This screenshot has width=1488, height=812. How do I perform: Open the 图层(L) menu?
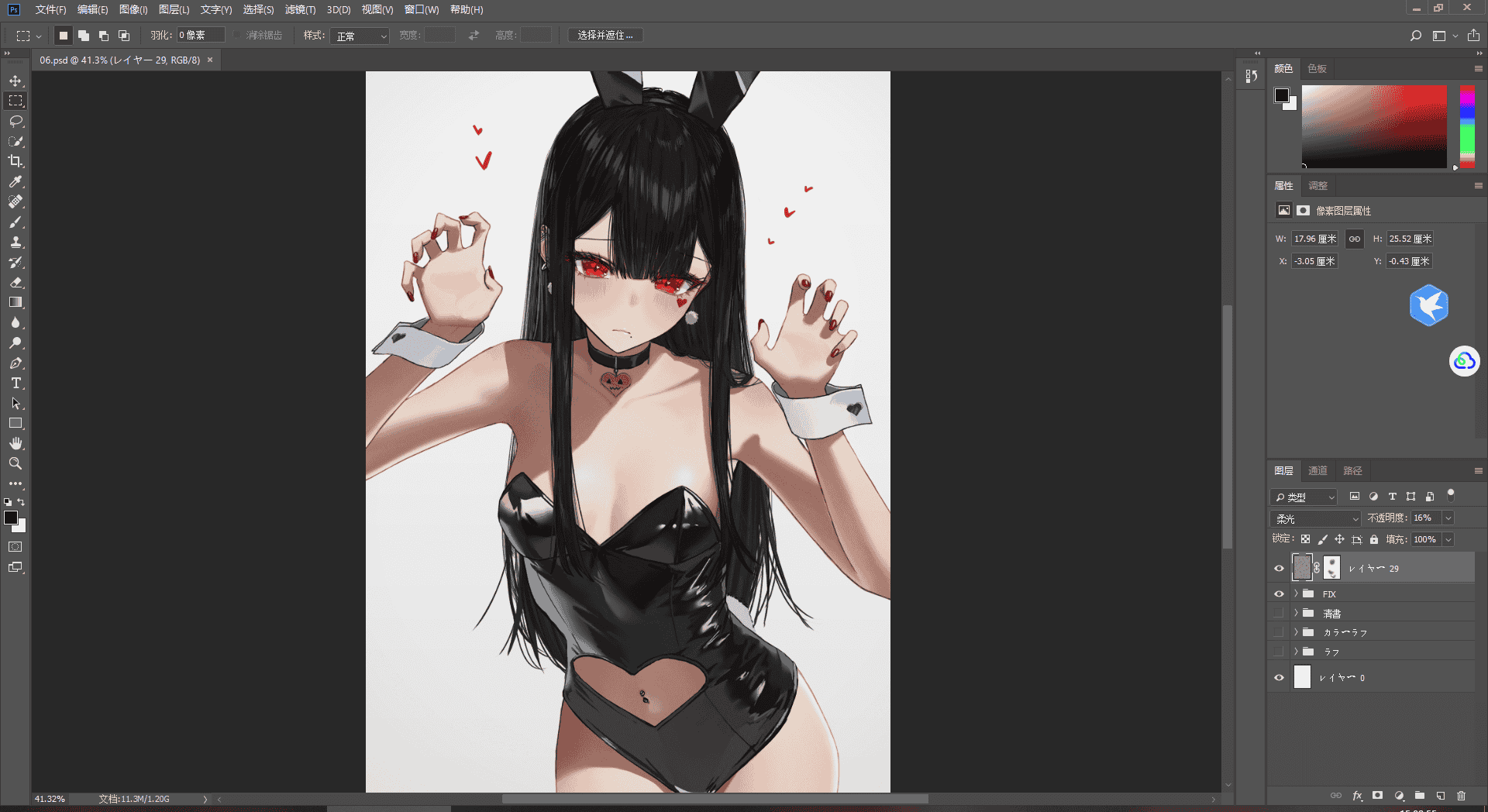click(174, 9)
